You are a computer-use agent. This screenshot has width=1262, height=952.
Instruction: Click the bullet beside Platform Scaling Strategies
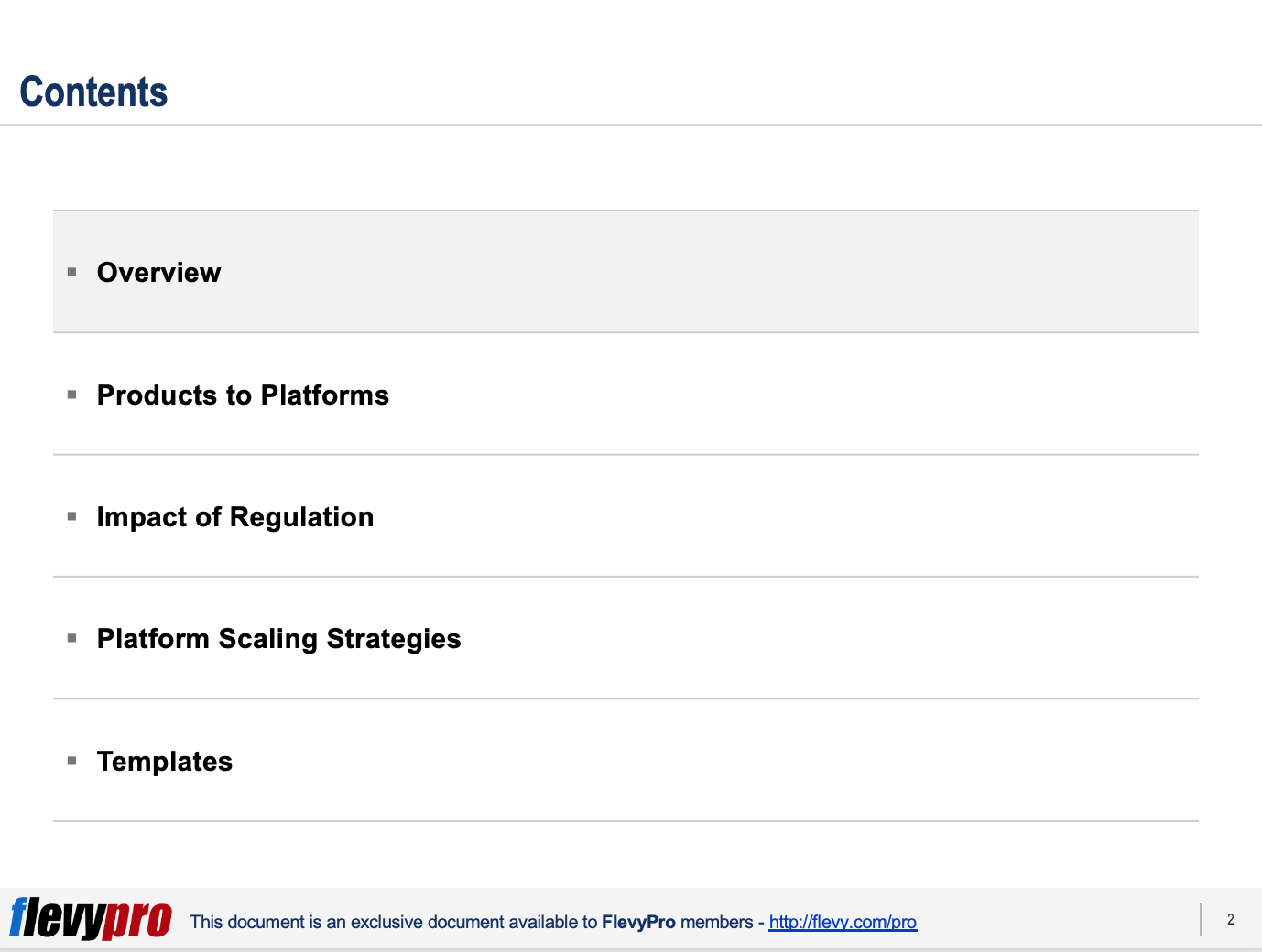[x=71, y=638]
